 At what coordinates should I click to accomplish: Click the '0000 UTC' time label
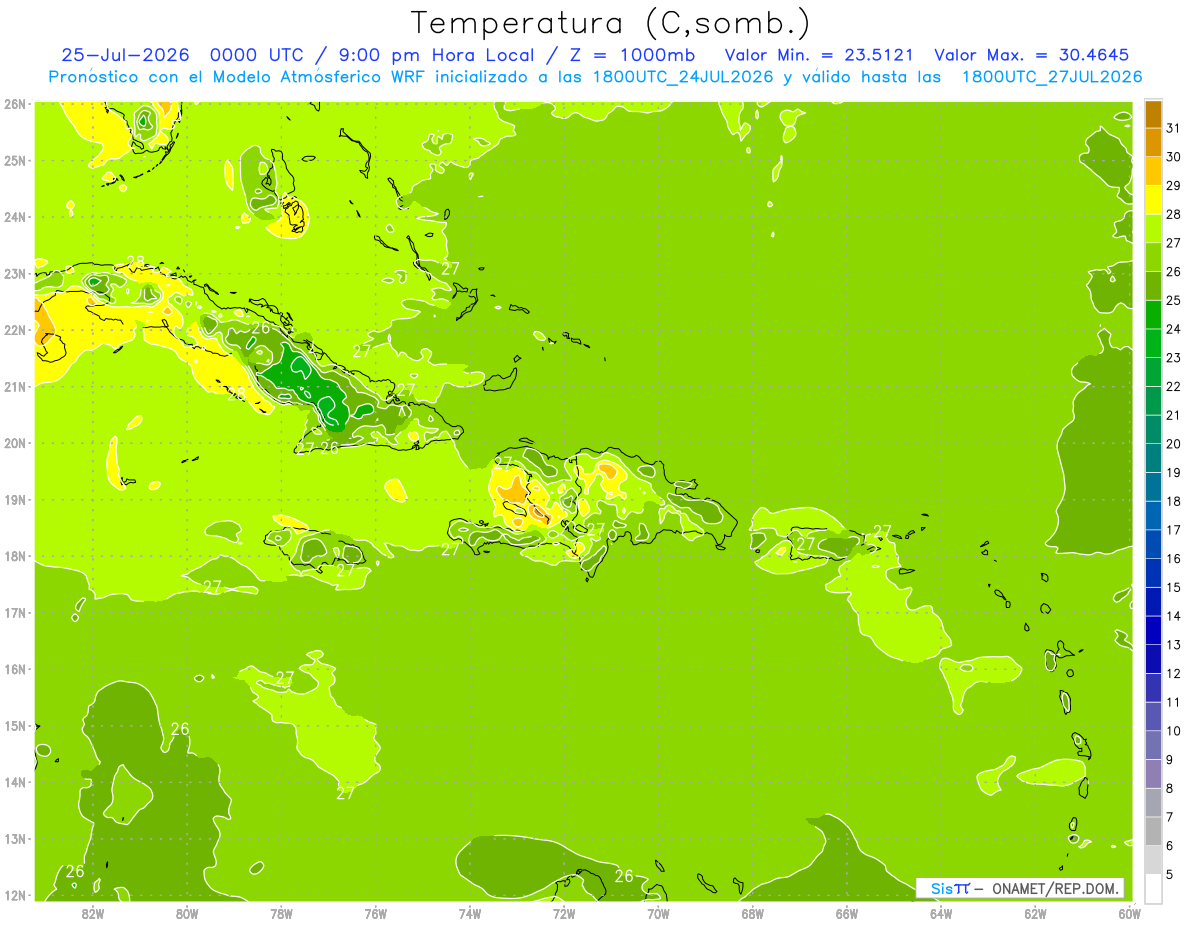[259, 55]
